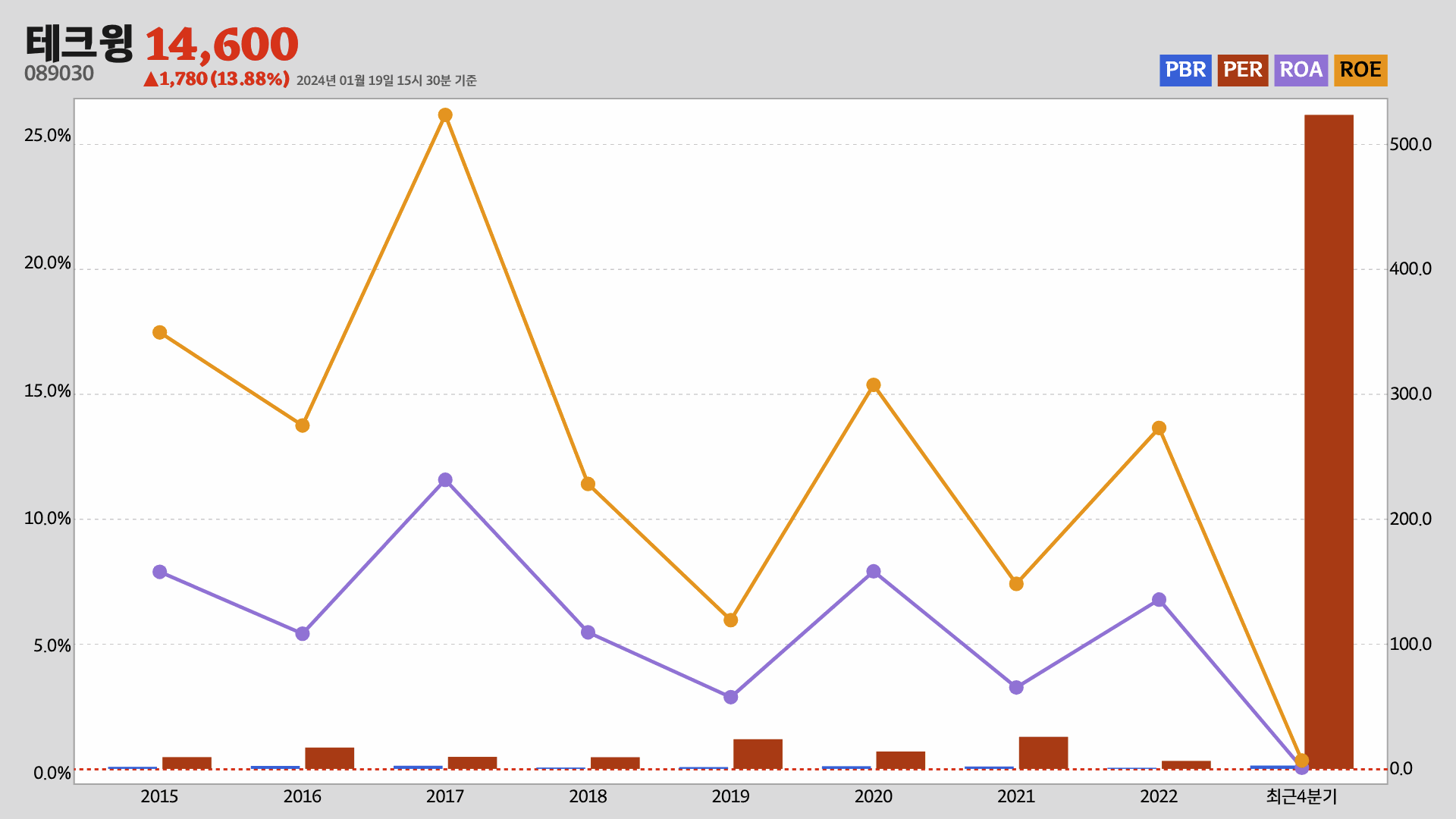Click the 2021 x-axis label
This screenshot has height=819, width=1456.
[1016, 796]
